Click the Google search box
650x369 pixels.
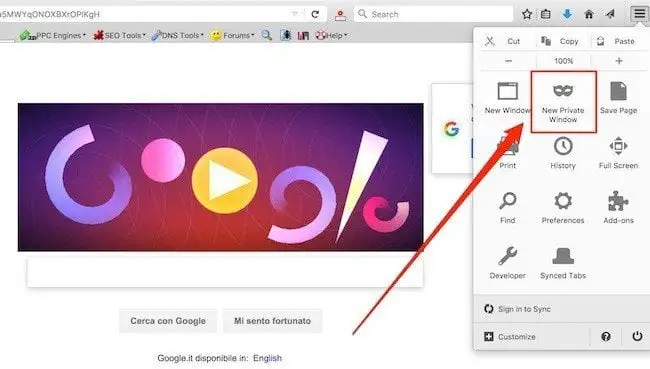pos(225,272)
